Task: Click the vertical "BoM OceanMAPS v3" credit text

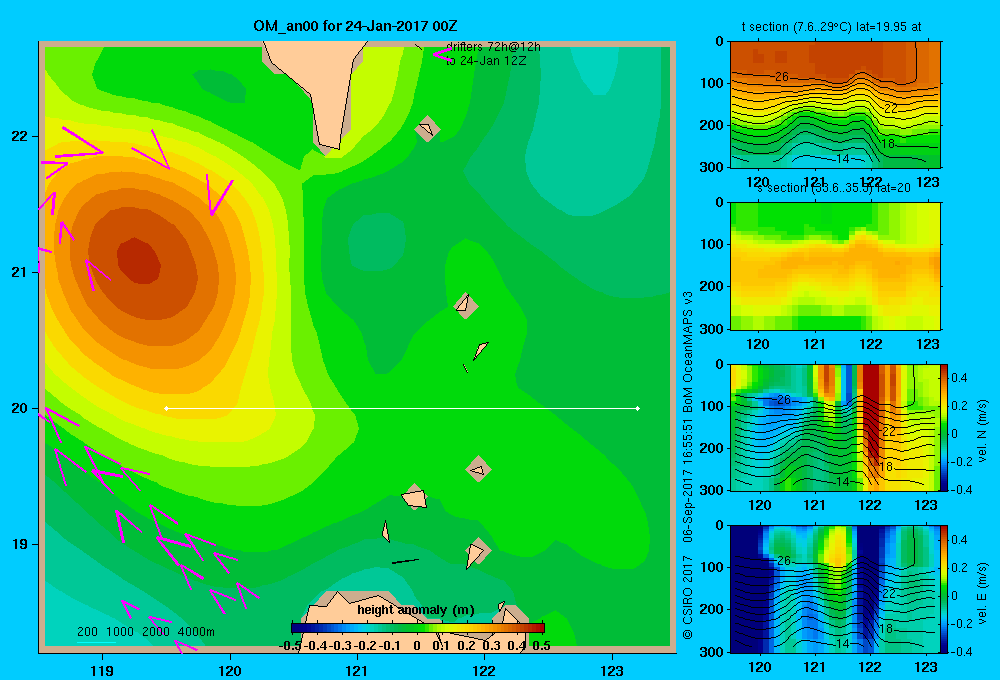Action: [688, 351]
